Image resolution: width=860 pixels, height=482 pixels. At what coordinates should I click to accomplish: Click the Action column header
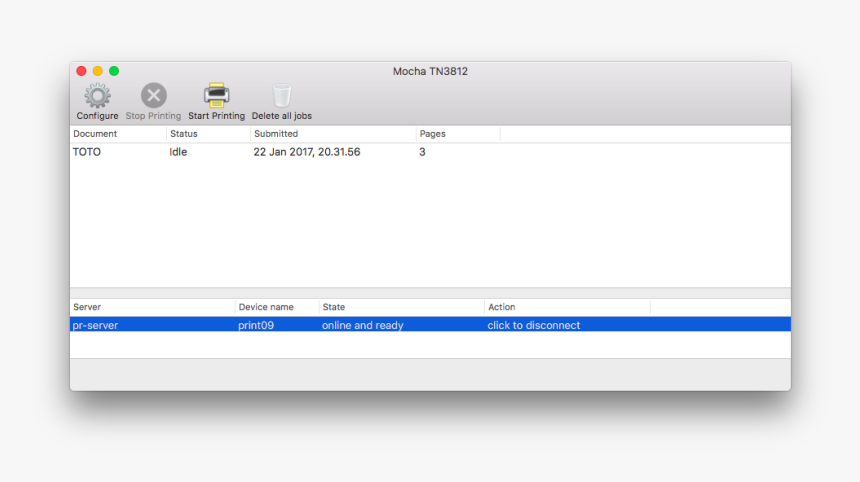(567, 307)
